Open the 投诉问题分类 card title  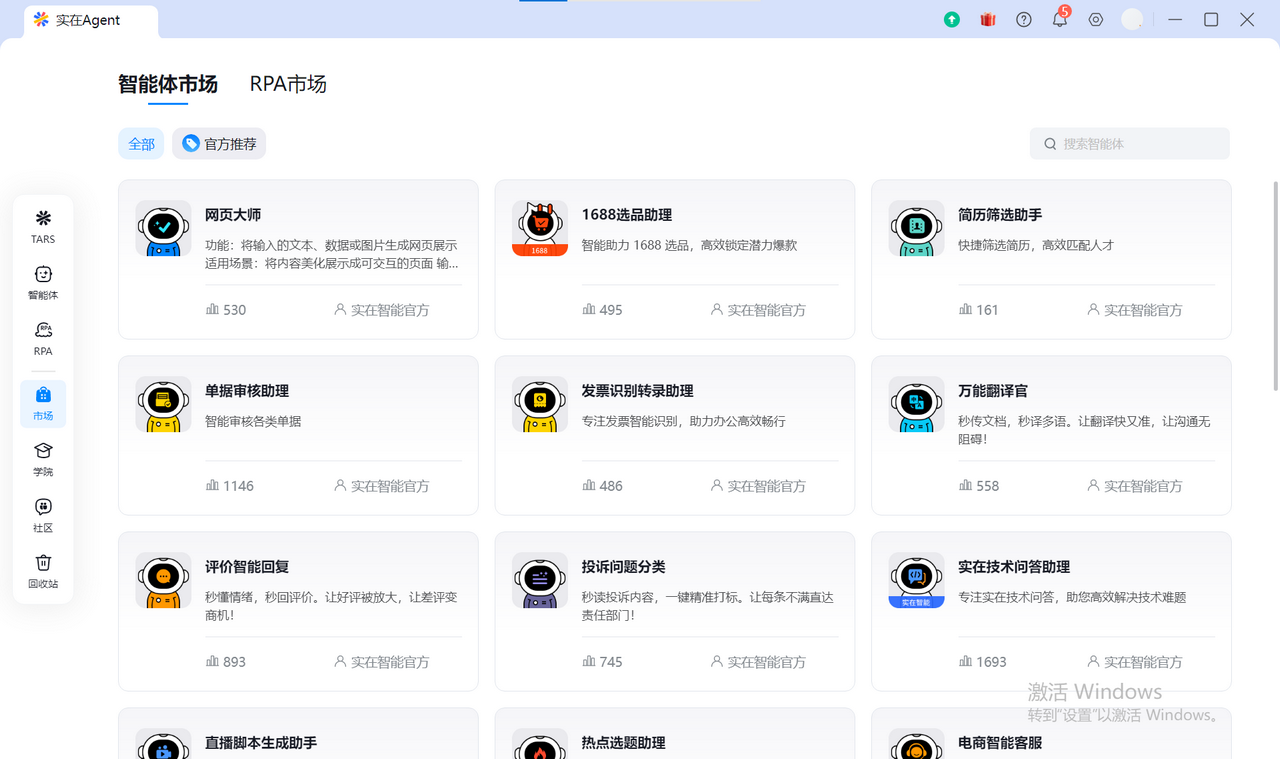point(624,567)
